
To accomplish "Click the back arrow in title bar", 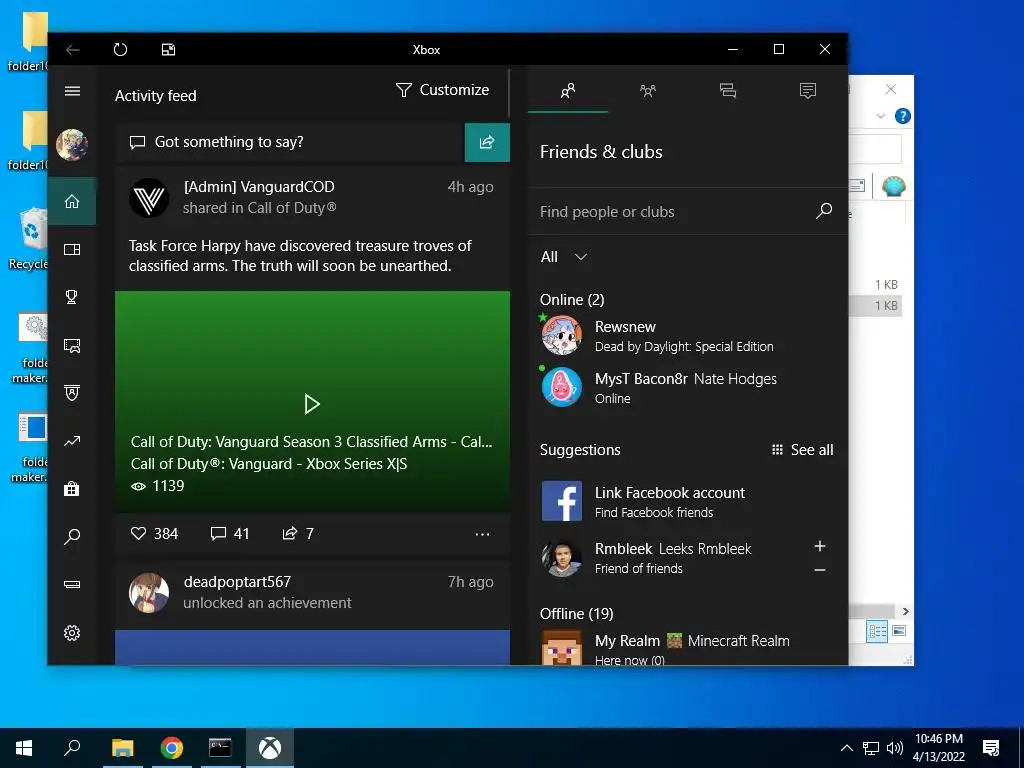I will click(x=72, y=50).
